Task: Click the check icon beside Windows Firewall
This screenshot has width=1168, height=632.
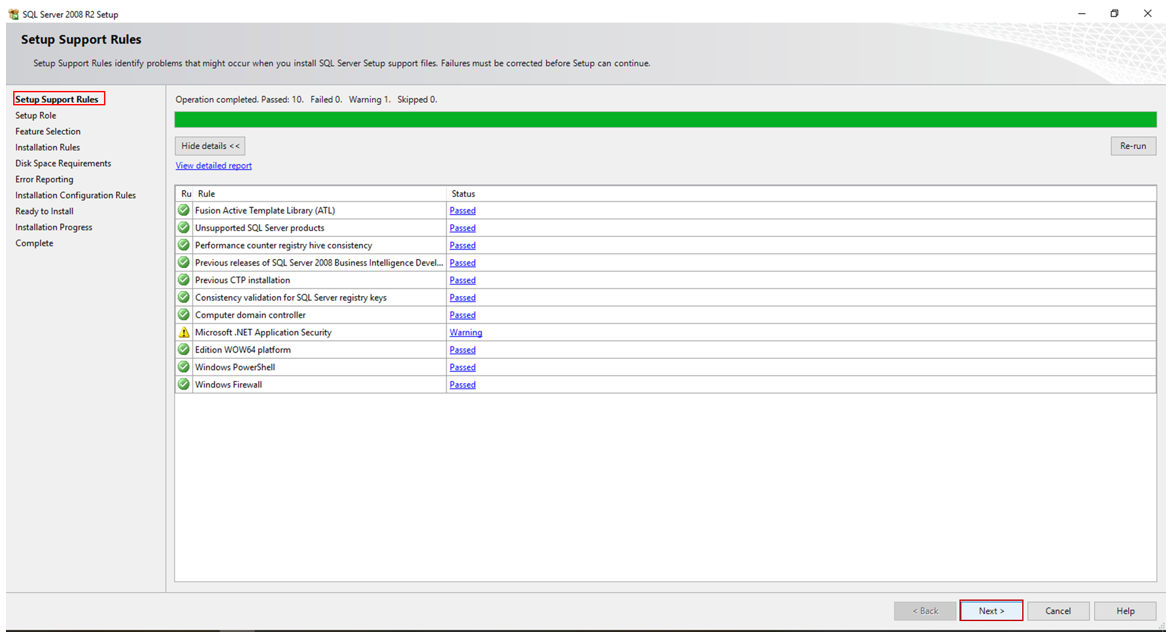Action: tap(184, 385)
